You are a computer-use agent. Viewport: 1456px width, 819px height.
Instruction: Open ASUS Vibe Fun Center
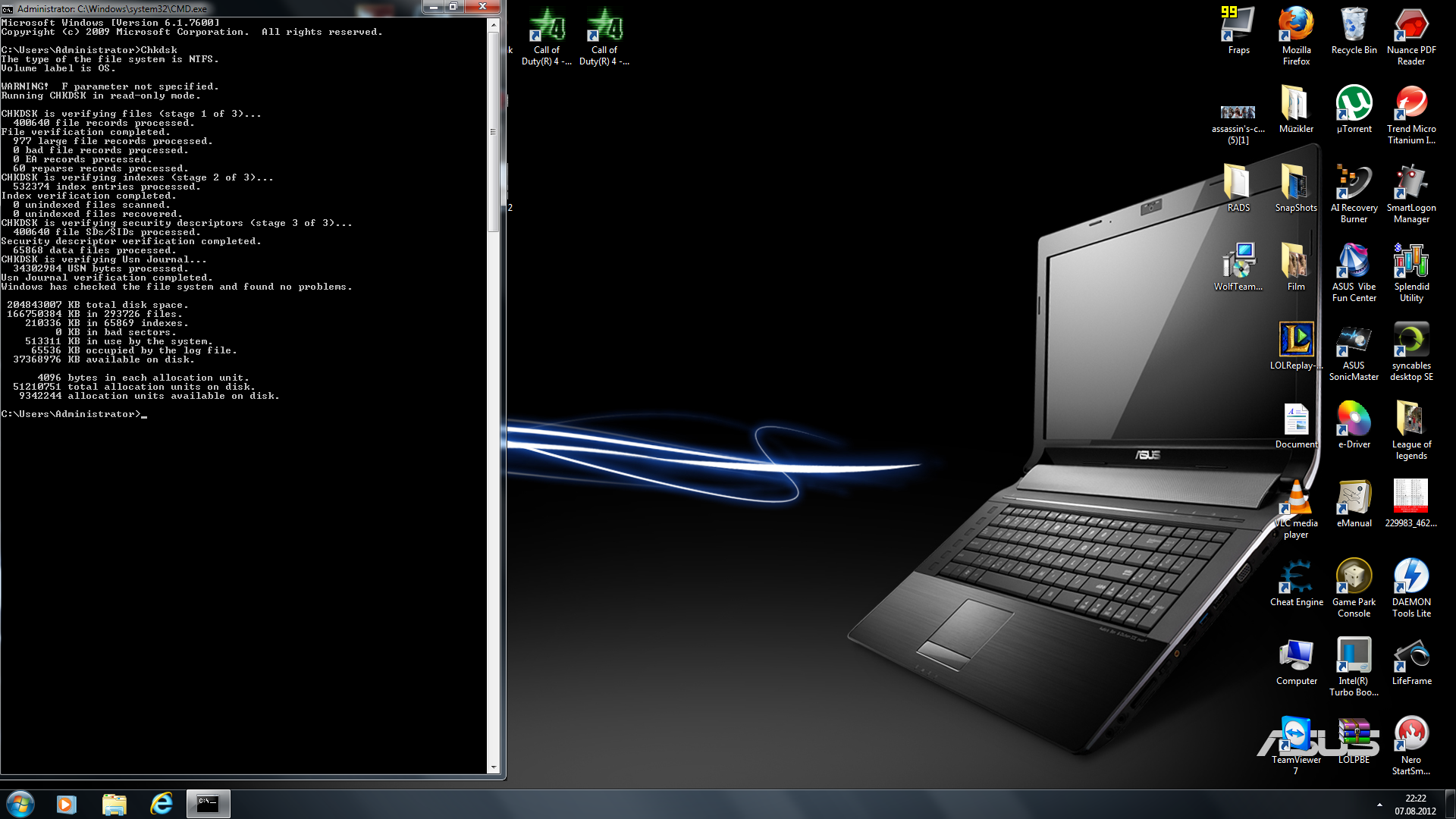(1354, 272)
